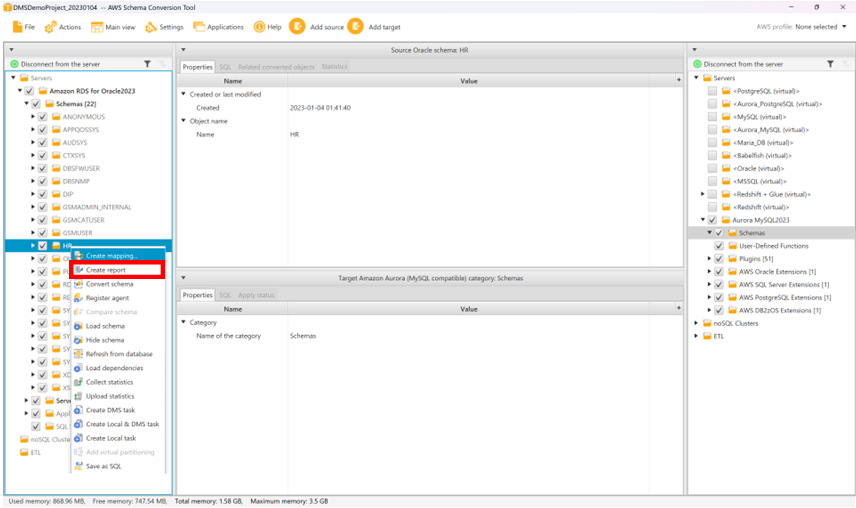Screen dimensions: 856x508
Task: Click filter icon in target panel
Action: tap(830, 64)
